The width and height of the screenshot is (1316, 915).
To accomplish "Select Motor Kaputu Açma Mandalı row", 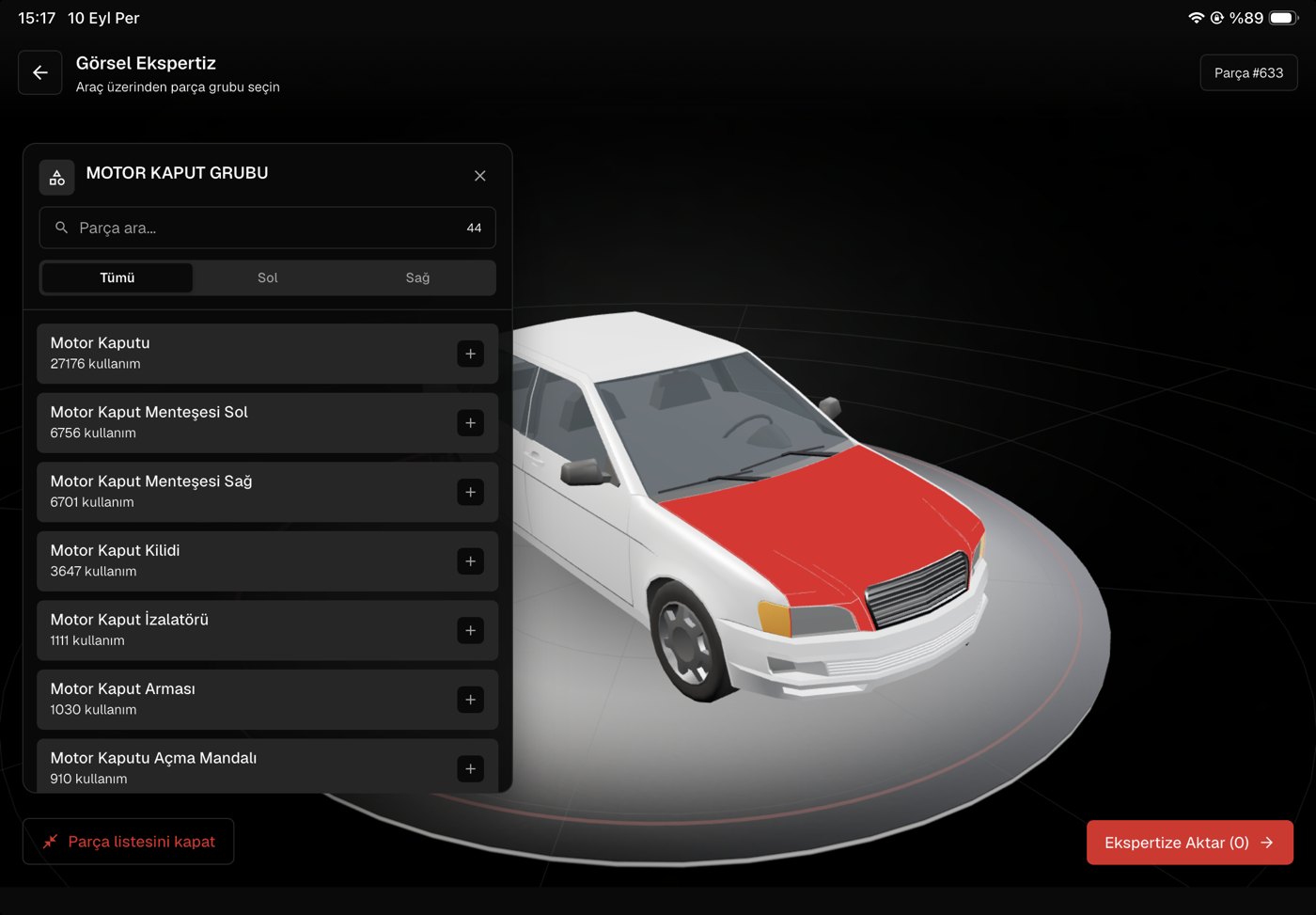I will pos(268,765).
